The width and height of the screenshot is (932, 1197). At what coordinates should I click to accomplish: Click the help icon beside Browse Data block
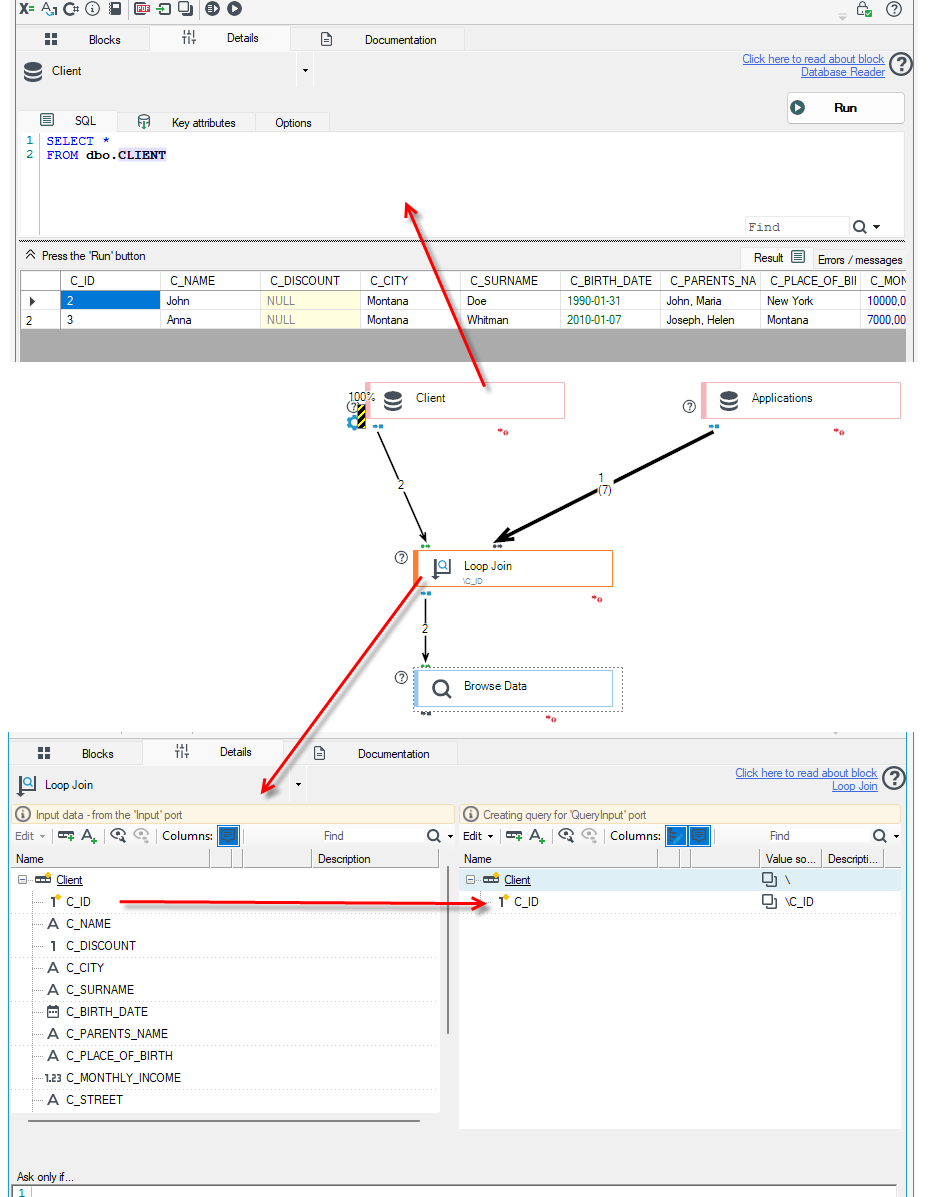point(401,677)
